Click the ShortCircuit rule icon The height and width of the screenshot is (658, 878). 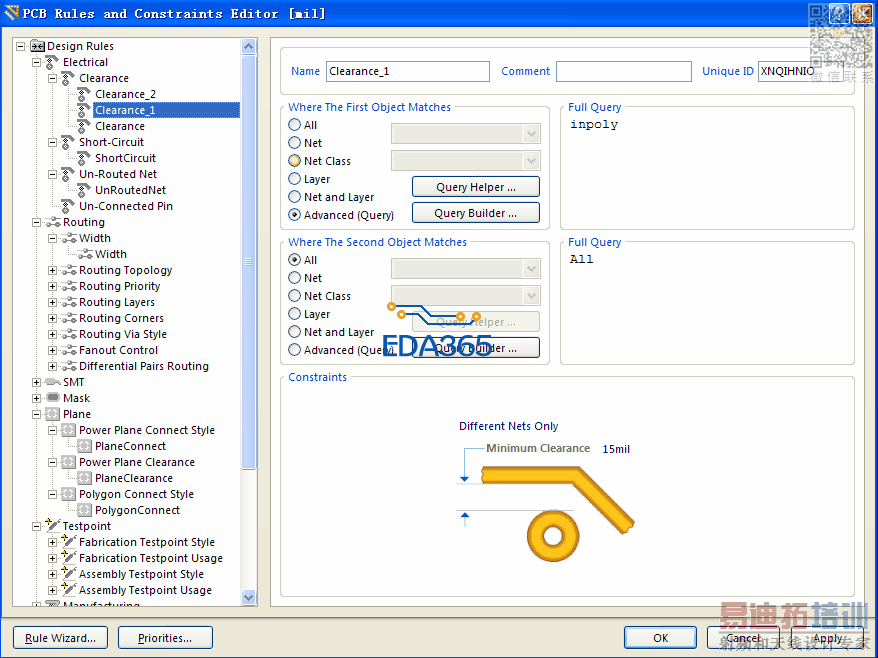click(85, 158)
